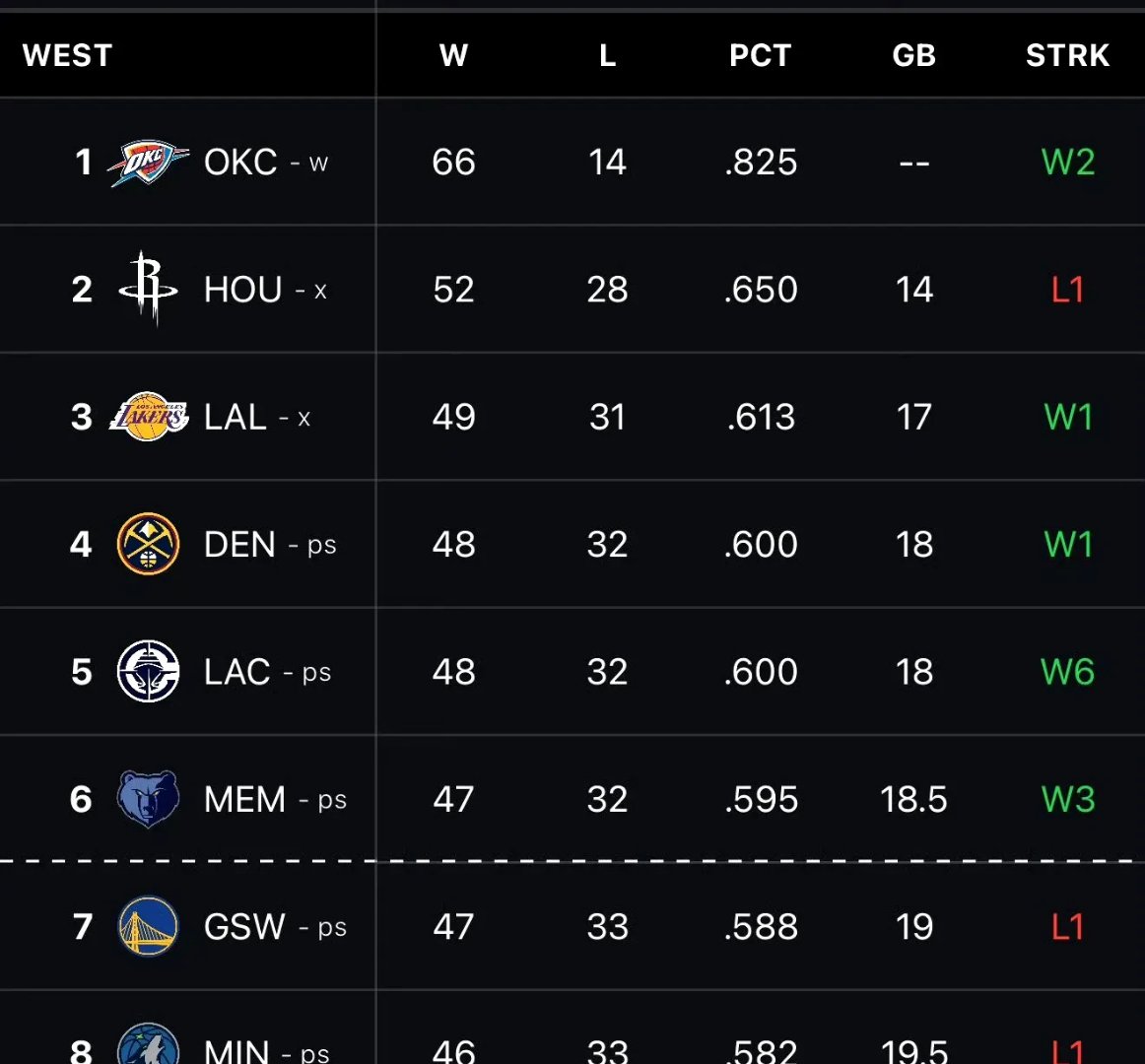Click the Minnesota Timberwolves logo
Viewport: 1145px width, 1064px height.
pyautogui.click(x=148, y=1046)
